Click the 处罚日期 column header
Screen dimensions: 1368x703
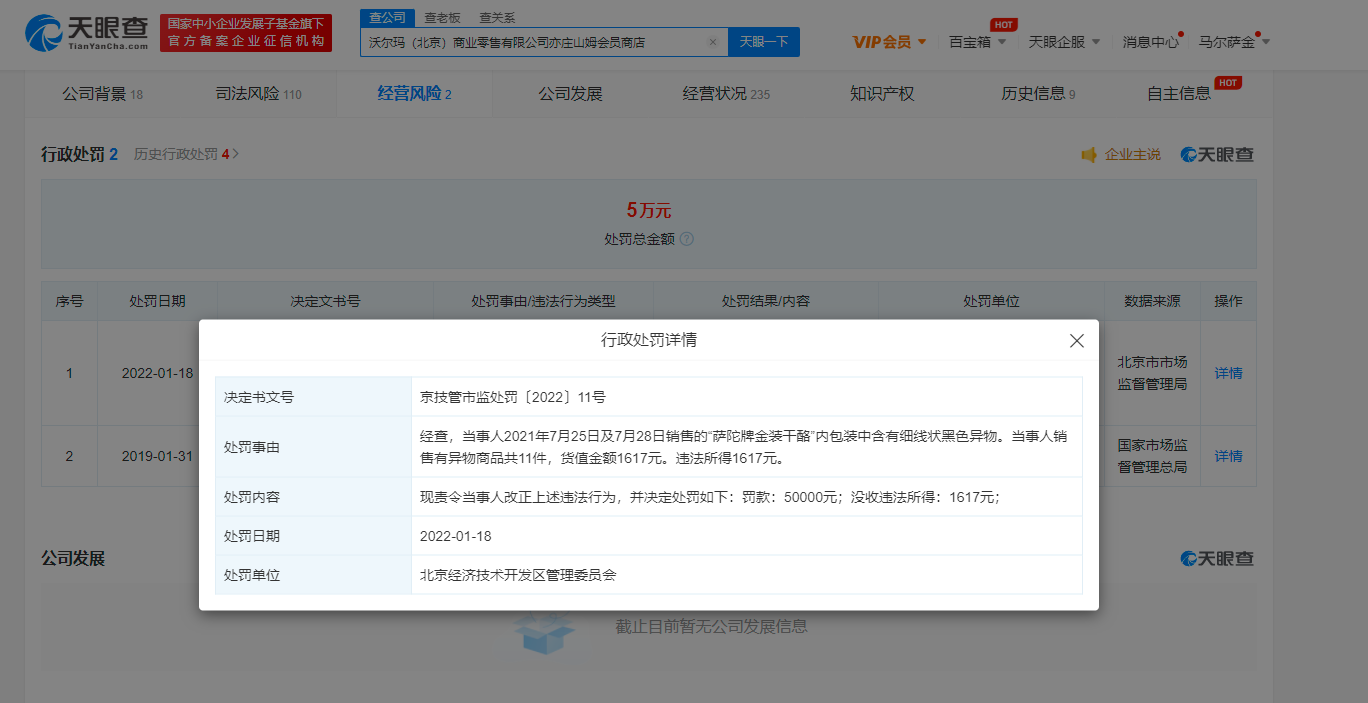157,301
